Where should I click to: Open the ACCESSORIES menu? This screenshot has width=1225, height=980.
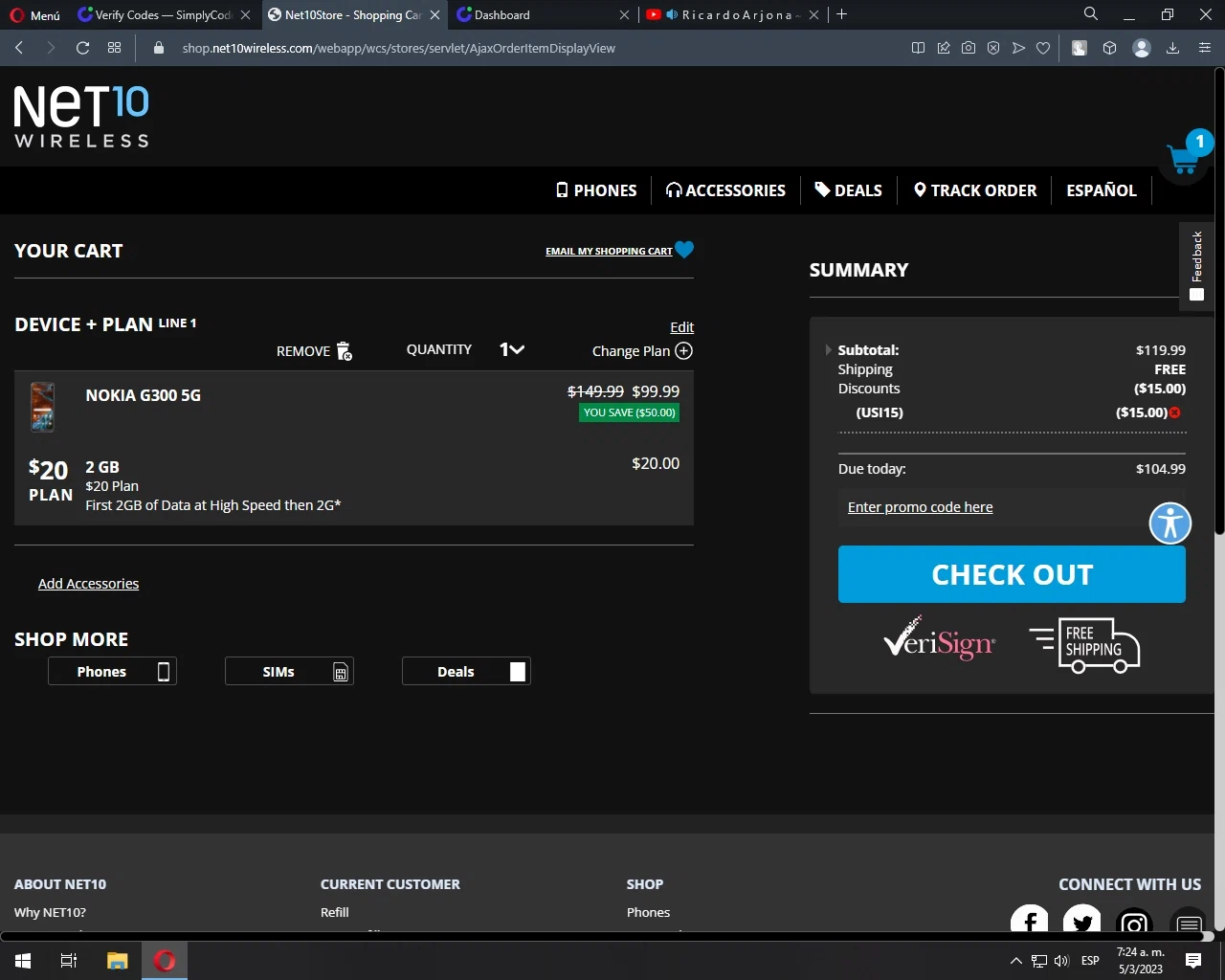(725, 190)
